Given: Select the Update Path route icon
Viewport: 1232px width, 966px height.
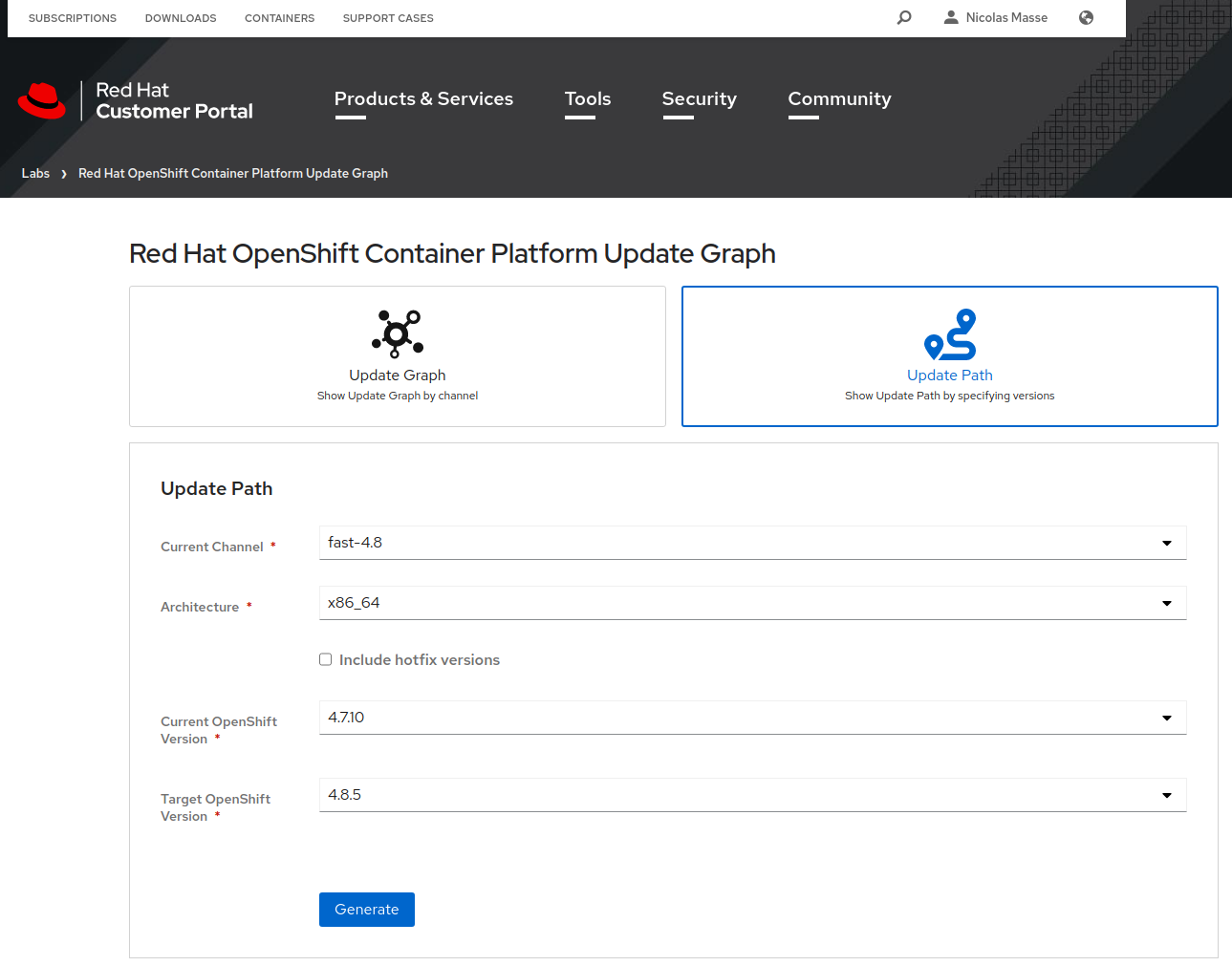Looking at the screenshot, I should click(x=949, y=334).
